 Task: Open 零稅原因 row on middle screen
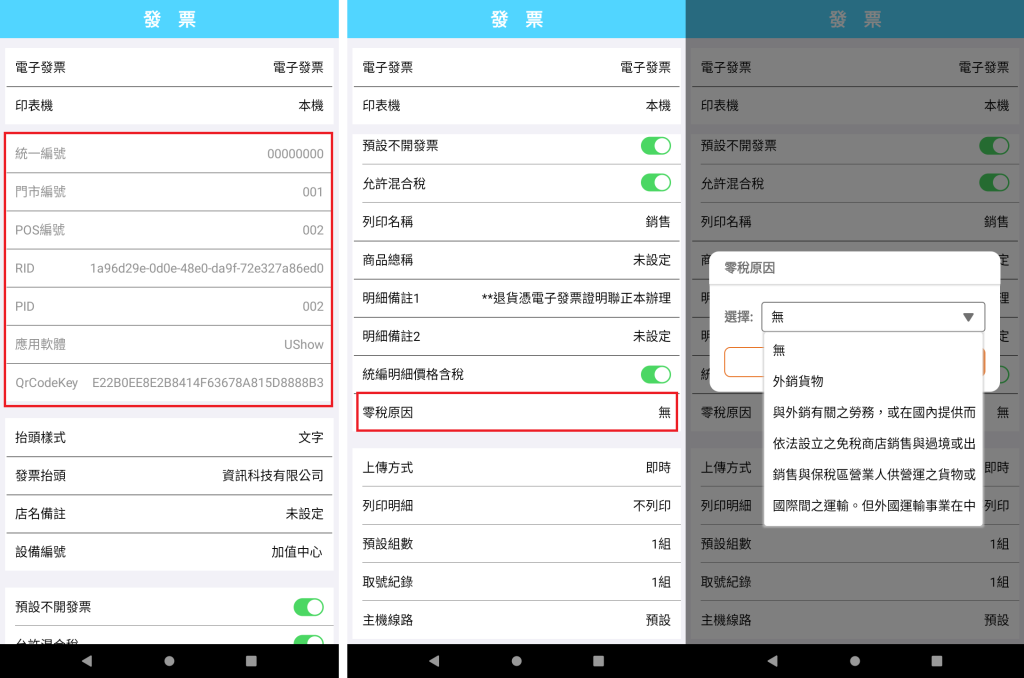pyautogui.click(x=517, y=412)
